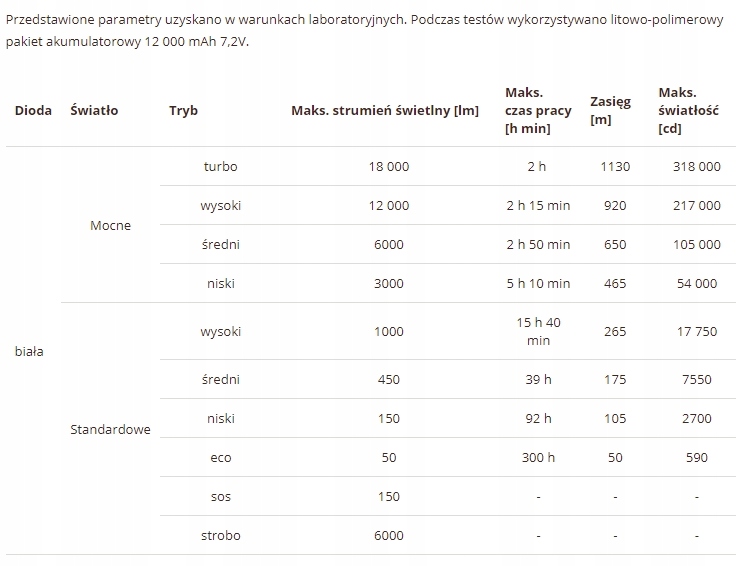This screenshot has height=566, width=743.
Task: Select the turbo mode cell
Action: [x=220, y=166]
